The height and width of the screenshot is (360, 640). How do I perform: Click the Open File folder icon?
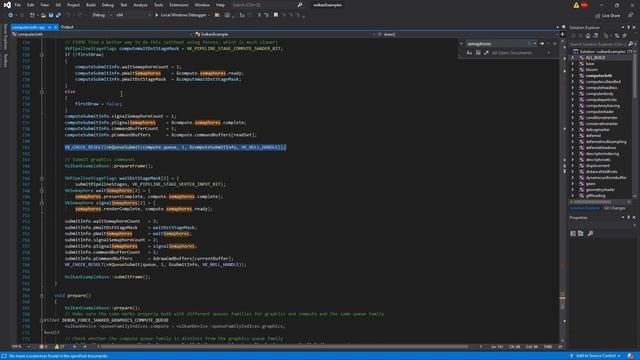pos(43,15)
